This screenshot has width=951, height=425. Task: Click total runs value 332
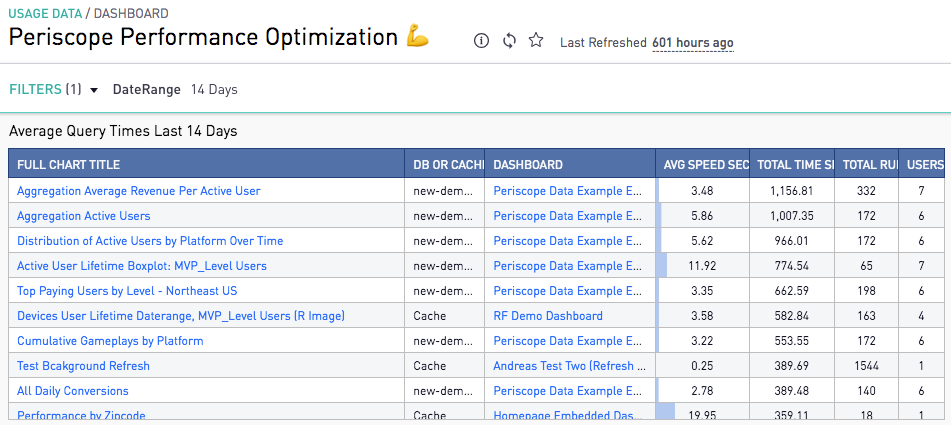(867, 191)
